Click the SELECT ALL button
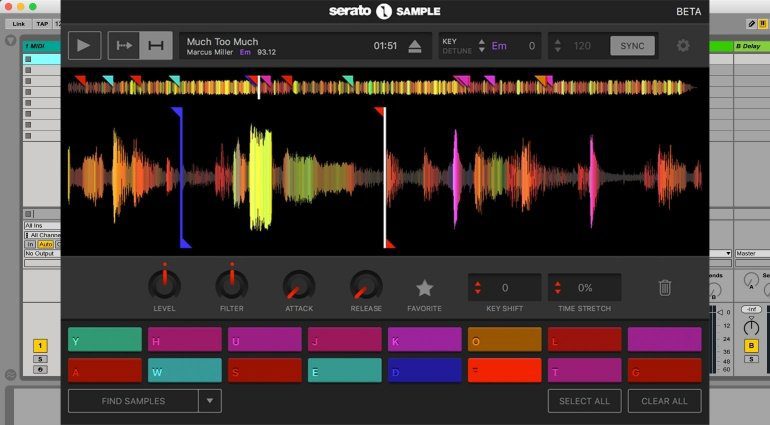Screen dimensions: 770x425 coord(584,401)
